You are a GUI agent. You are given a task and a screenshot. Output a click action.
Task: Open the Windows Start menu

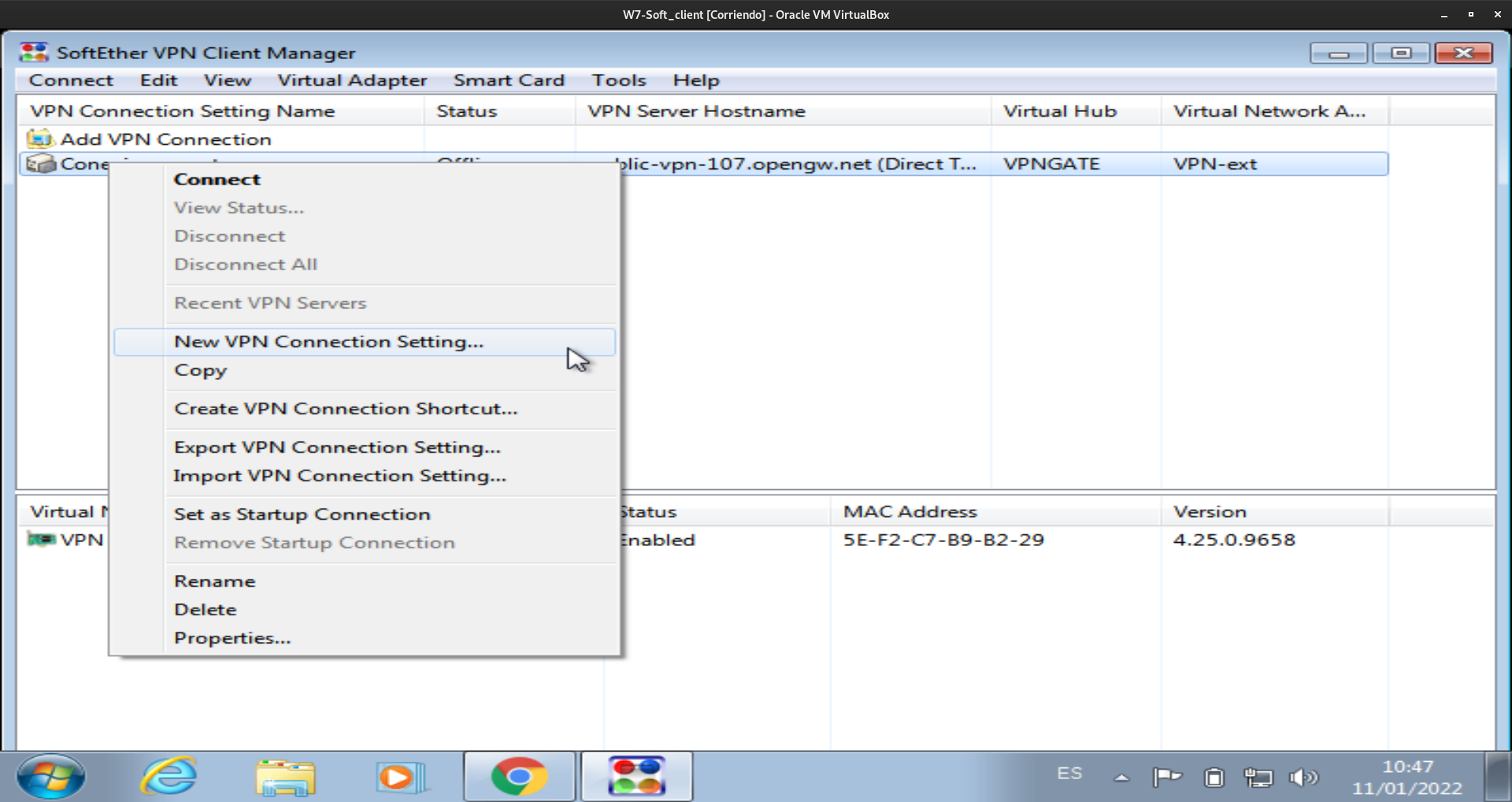51,777
